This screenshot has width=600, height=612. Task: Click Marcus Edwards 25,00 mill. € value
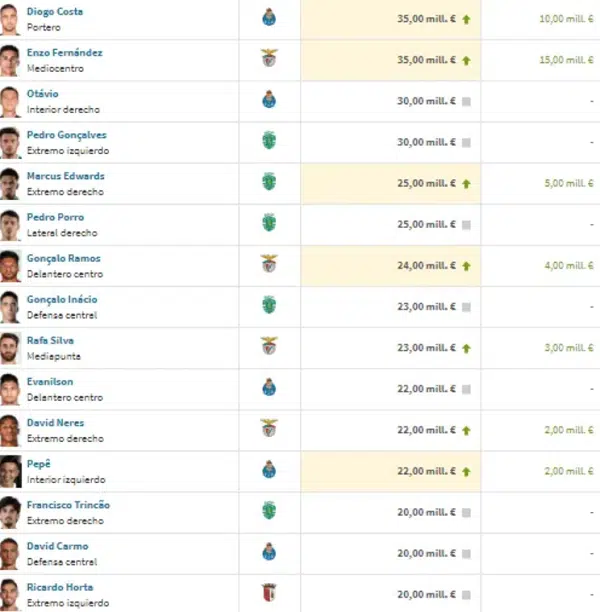(426, 183)
